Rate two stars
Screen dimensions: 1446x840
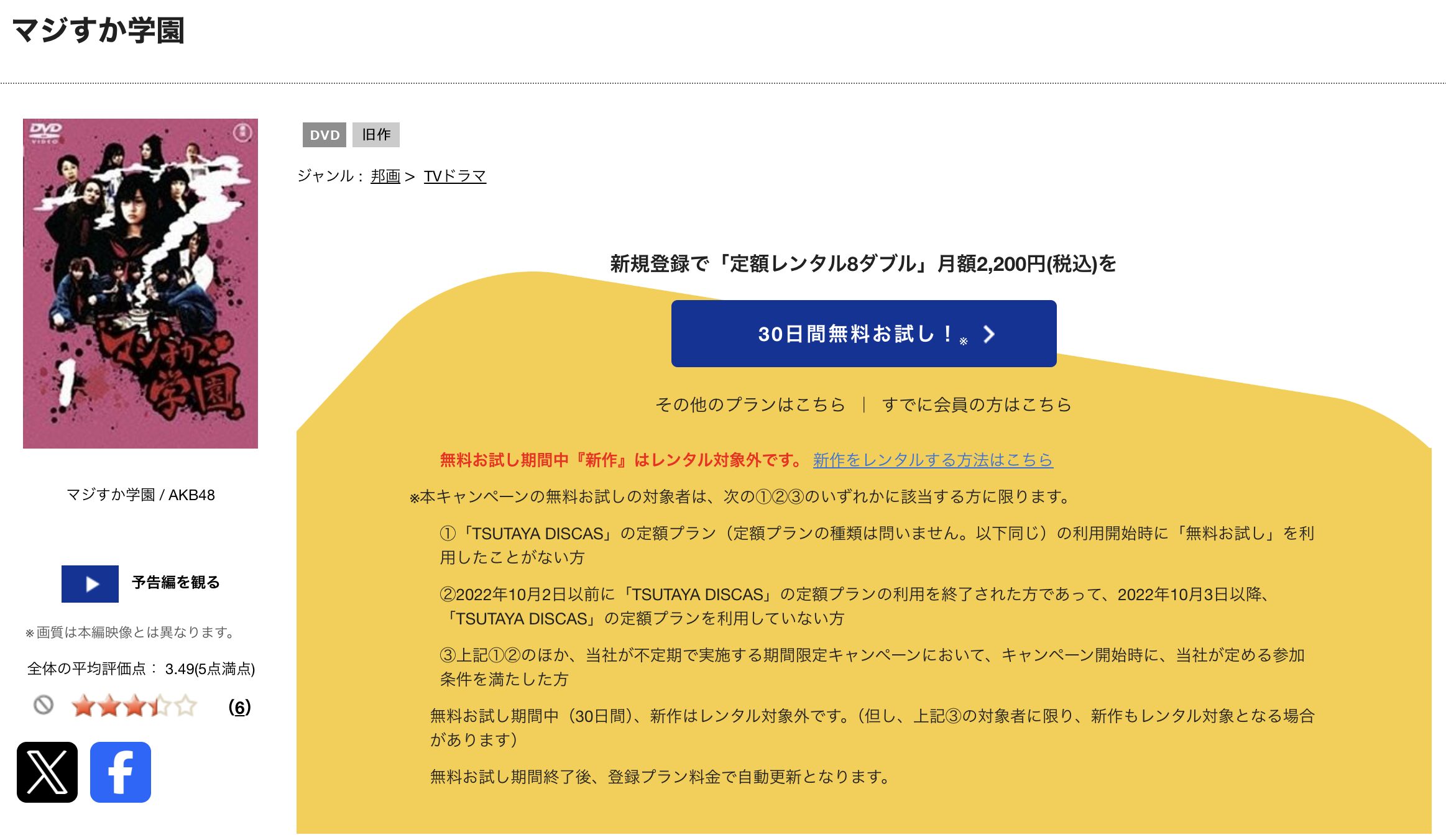(109, 706)
